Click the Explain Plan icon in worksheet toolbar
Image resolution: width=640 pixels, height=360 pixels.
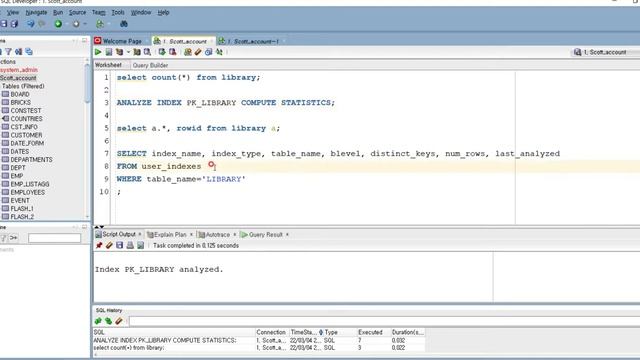pyautogui.click(x=119, y=52)
